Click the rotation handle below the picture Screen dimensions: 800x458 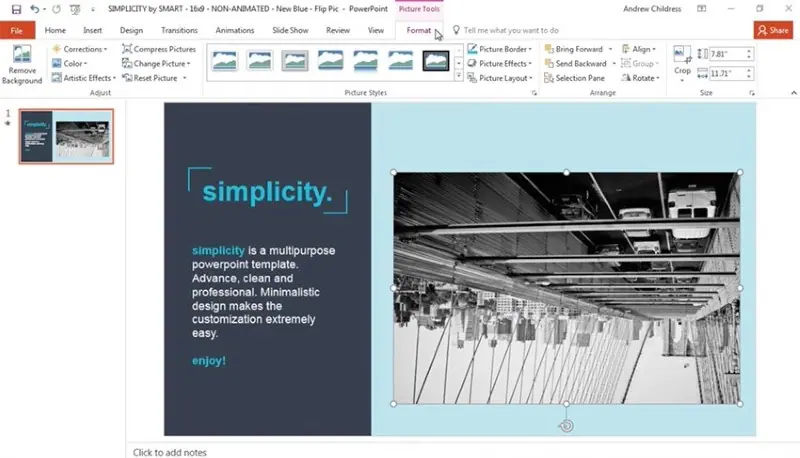[x=566, y=426]
